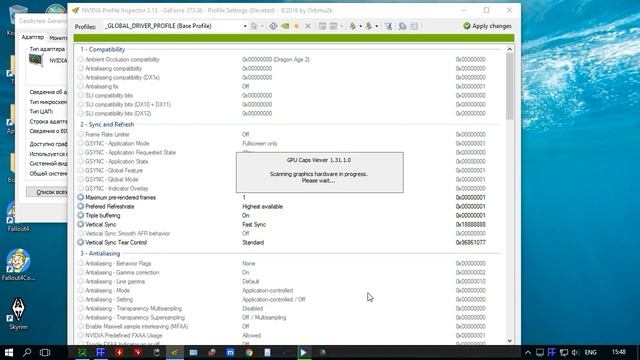Screen dimensions: 640x360
Task: Delete current profile using the X icon
Action: [x=308, y=26]
